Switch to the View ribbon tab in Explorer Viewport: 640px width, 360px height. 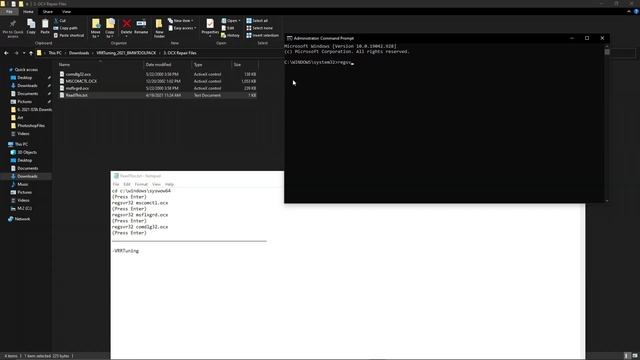point(67,11)
